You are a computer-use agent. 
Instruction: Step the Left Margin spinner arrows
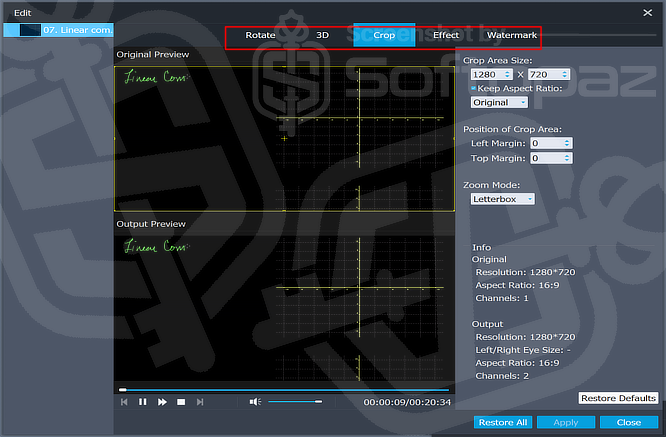[x=567, y=144]
